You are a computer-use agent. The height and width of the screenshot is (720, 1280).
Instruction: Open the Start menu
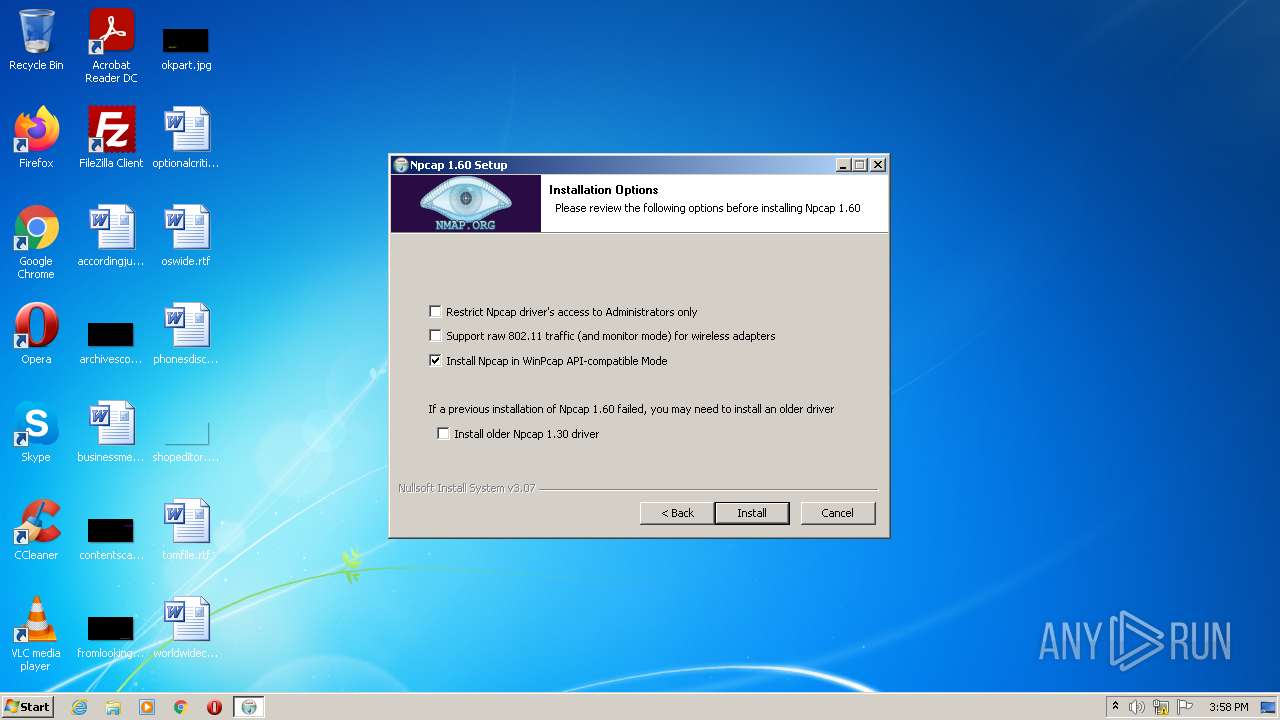tap(27, 707)
